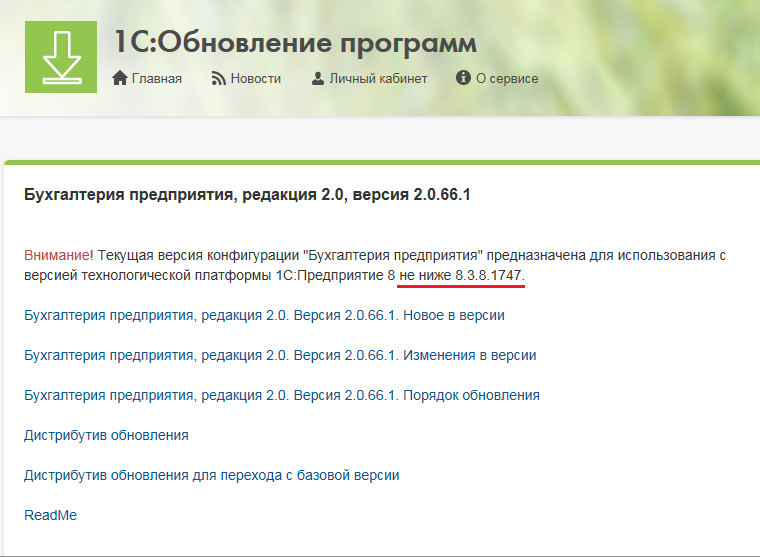Click the underlined 'не ниже 8.3.8.1747' text
Image resolution: width=760 pixels, height=557 pixels.
click(x=461, y=275)
